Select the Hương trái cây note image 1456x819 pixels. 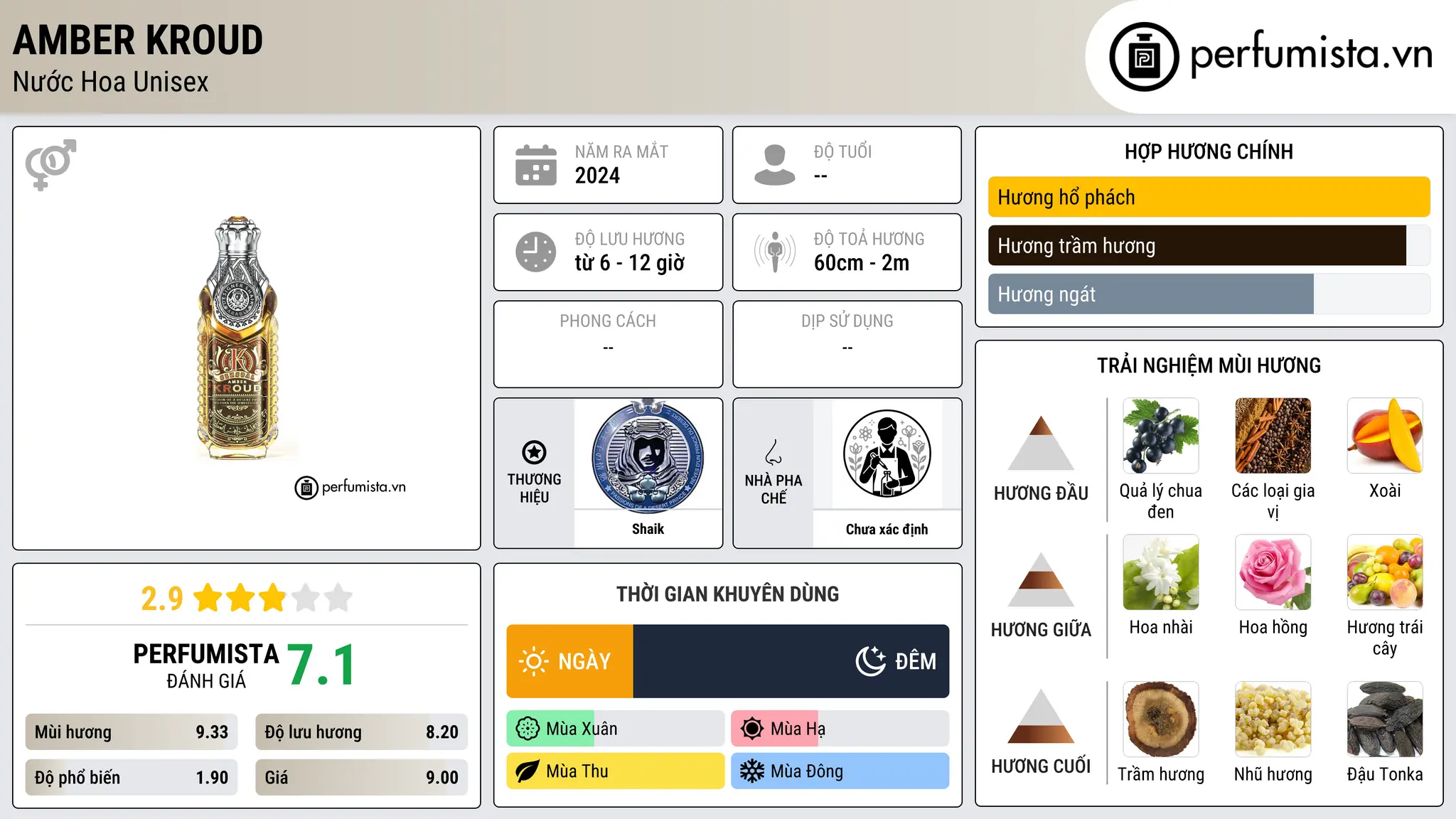[1385, 572]
